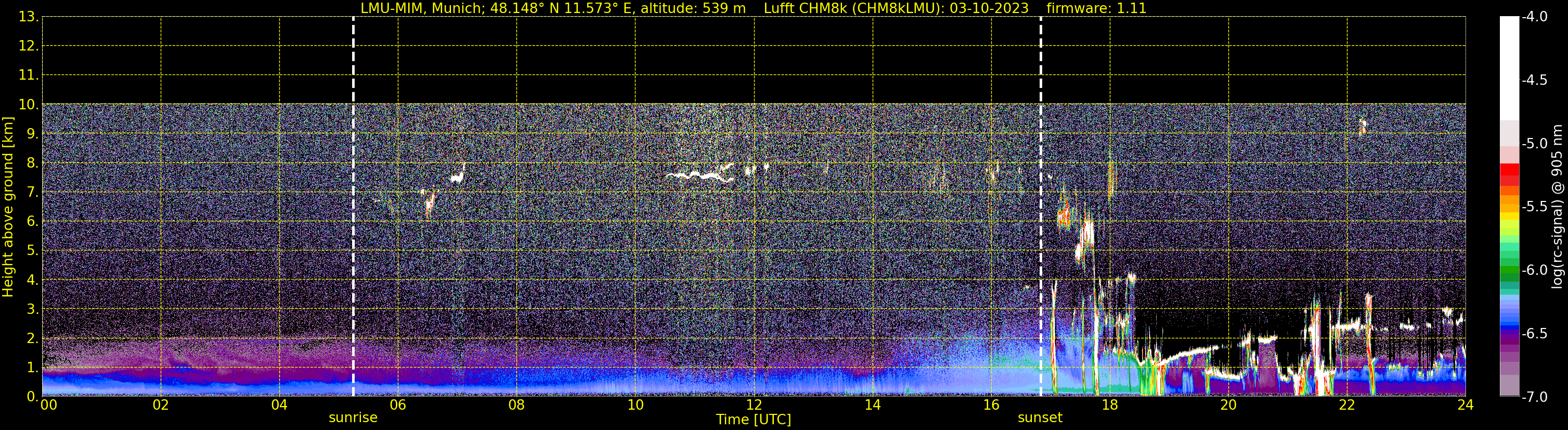Click the -6.5 colorbar tick label
This screenshot has height=430, width=1568.
tap(1534, 334)
